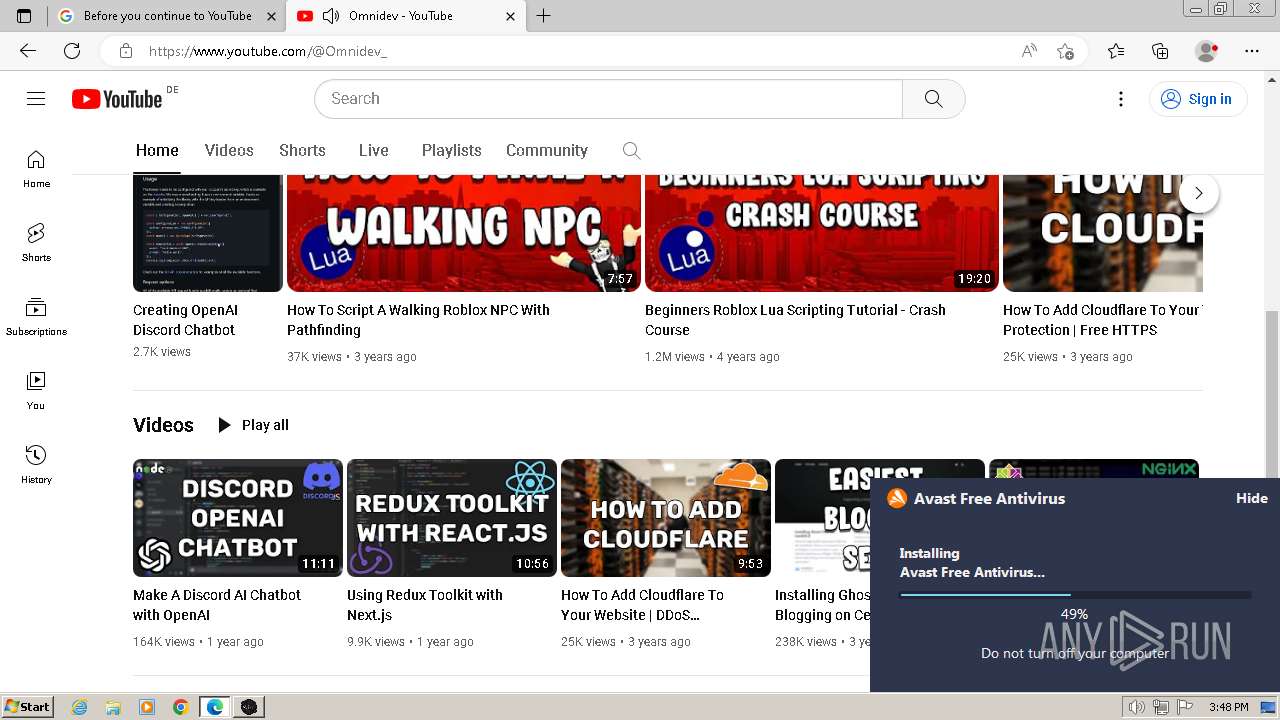This screenshot has width=1280, height=720.
Task: Open Shorts in the sidebar
Action: tap(36, 243)
